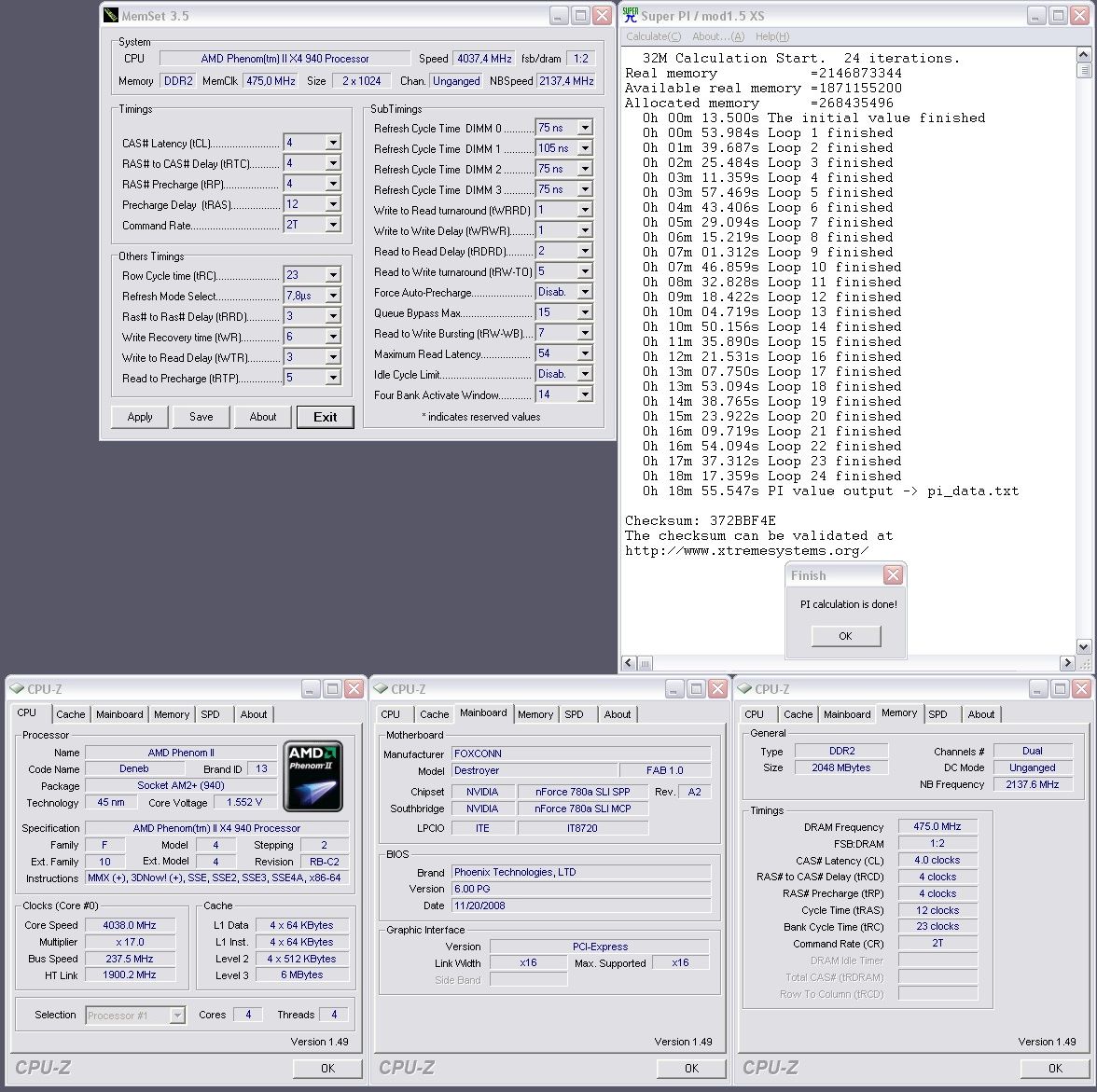
Task: Click the Super PI title bar icon
Action: (x=630, y=16)
